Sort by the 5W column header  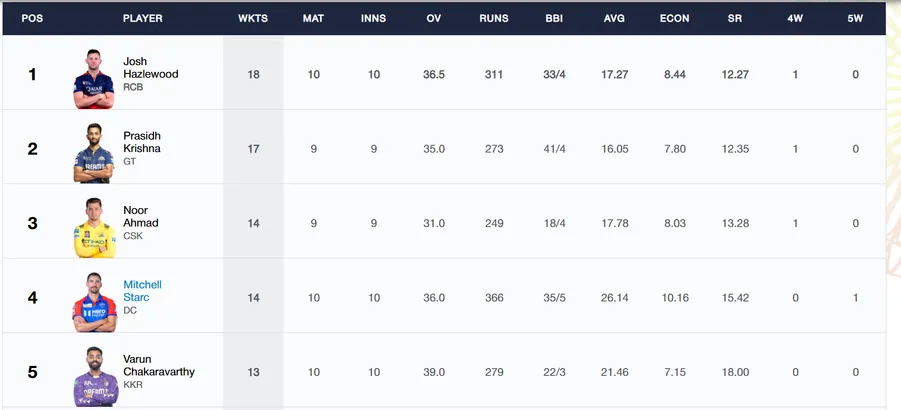tap(855, 18)
